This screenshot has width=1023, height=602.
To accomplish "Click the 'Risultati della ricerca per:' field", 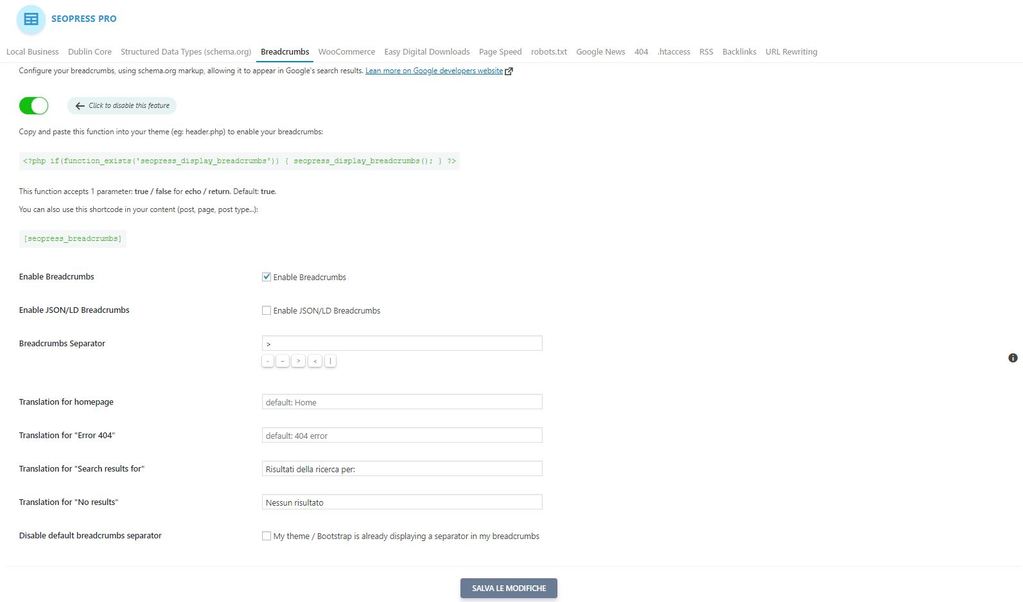I will tap(402, 468).
